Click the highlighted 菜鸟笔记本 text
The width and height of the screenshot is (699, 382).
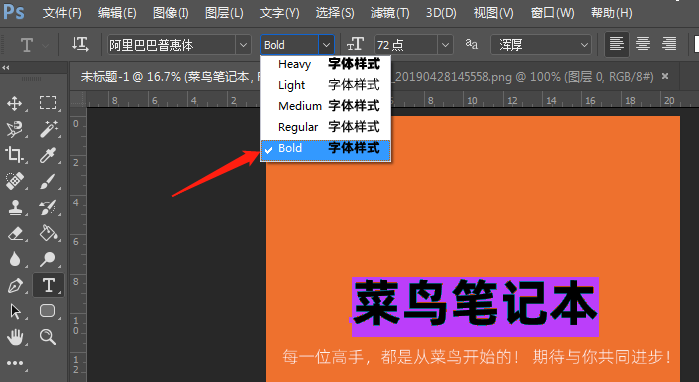click(475, 307)
